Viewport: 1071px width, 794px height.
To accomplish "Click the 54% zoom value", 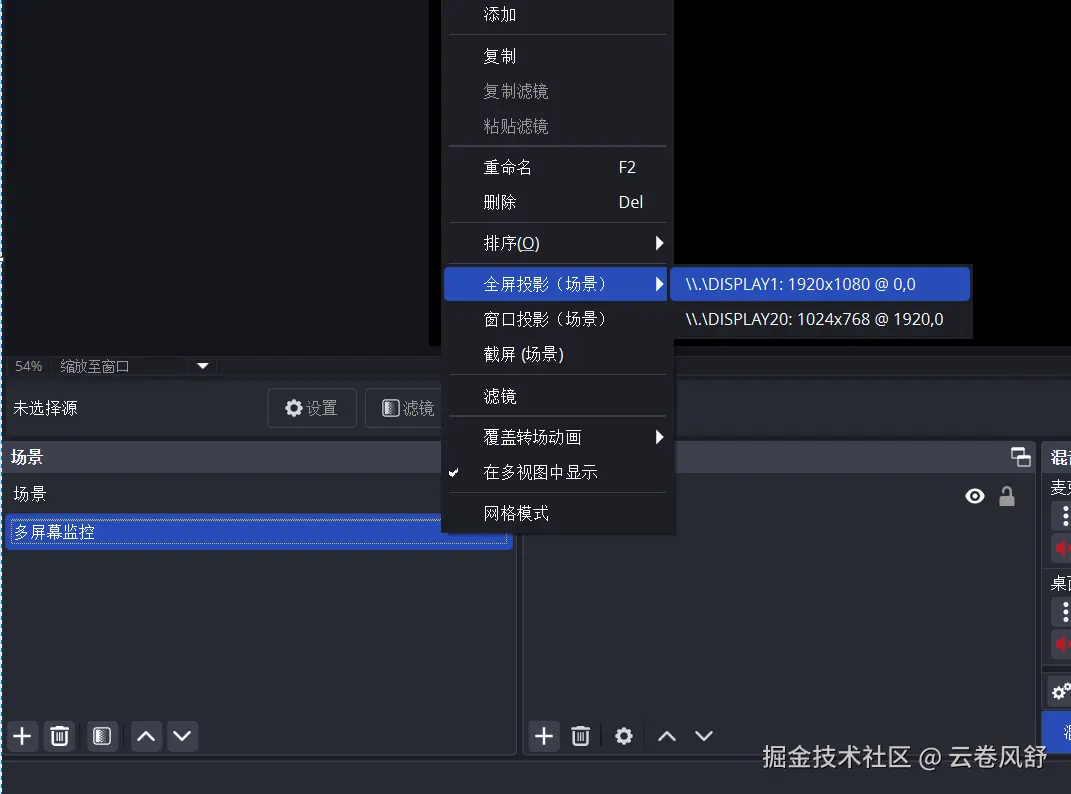I will (29, 366).
